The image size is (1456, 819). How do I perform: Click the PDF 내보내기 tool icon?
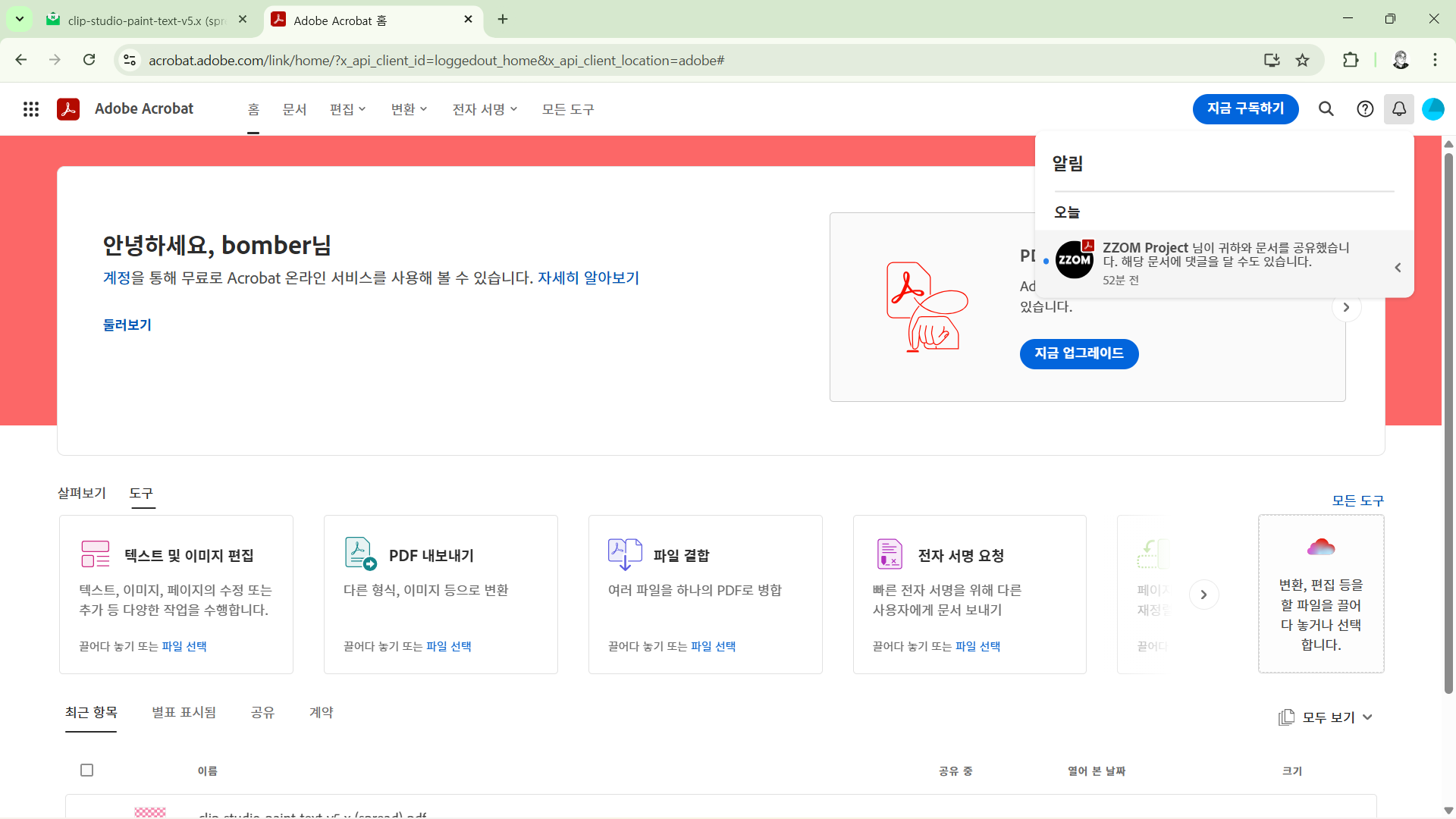click(360, 554)
